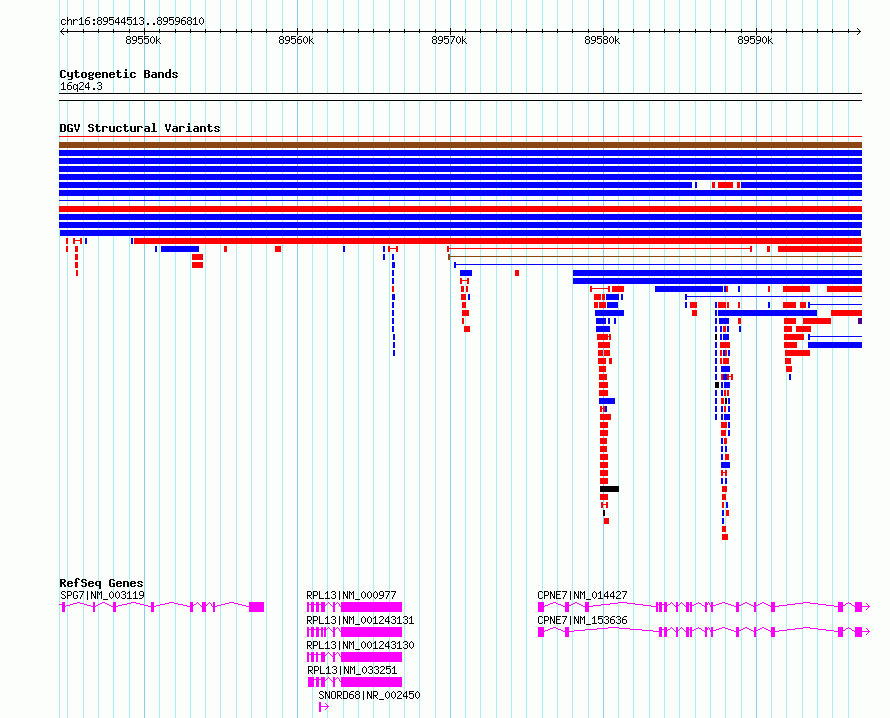Click the chr16:89544513..89596810 coordinate label
This screenshot has height=718, width=890.
click(132, 21)
